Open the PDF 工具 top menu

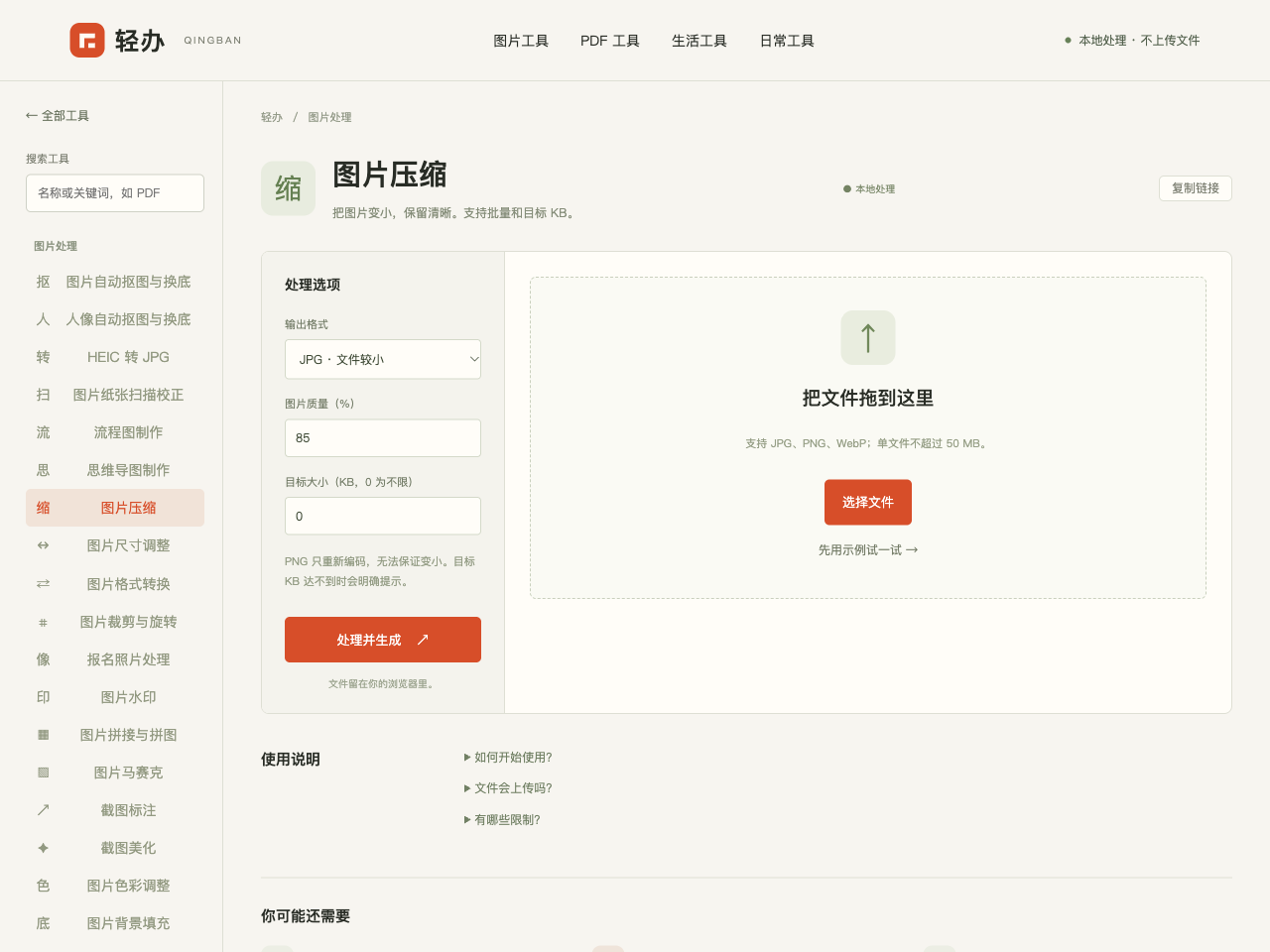610,41
